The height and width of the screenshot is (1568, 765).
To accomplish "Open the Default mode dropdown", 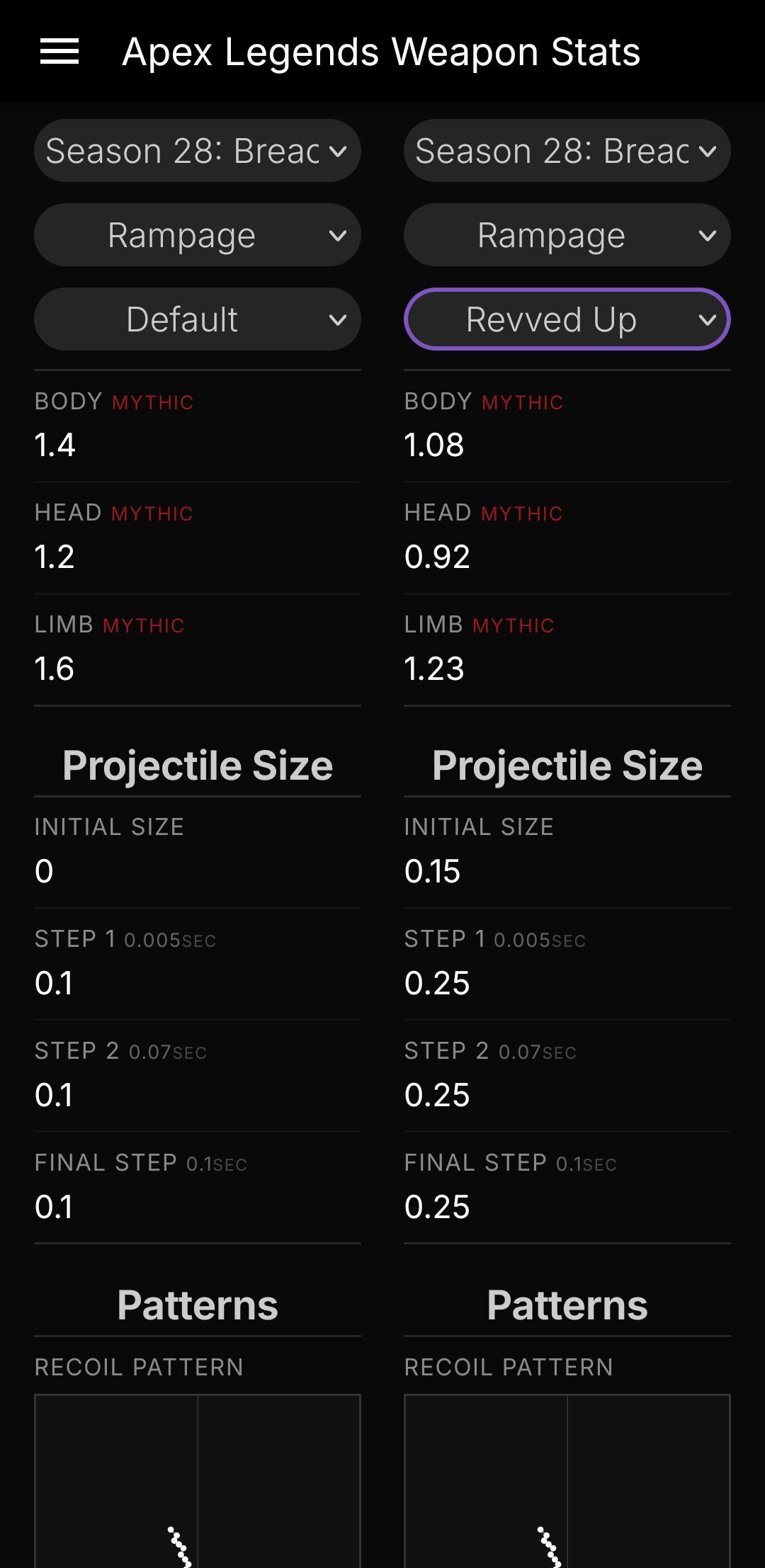I will 181,319.
